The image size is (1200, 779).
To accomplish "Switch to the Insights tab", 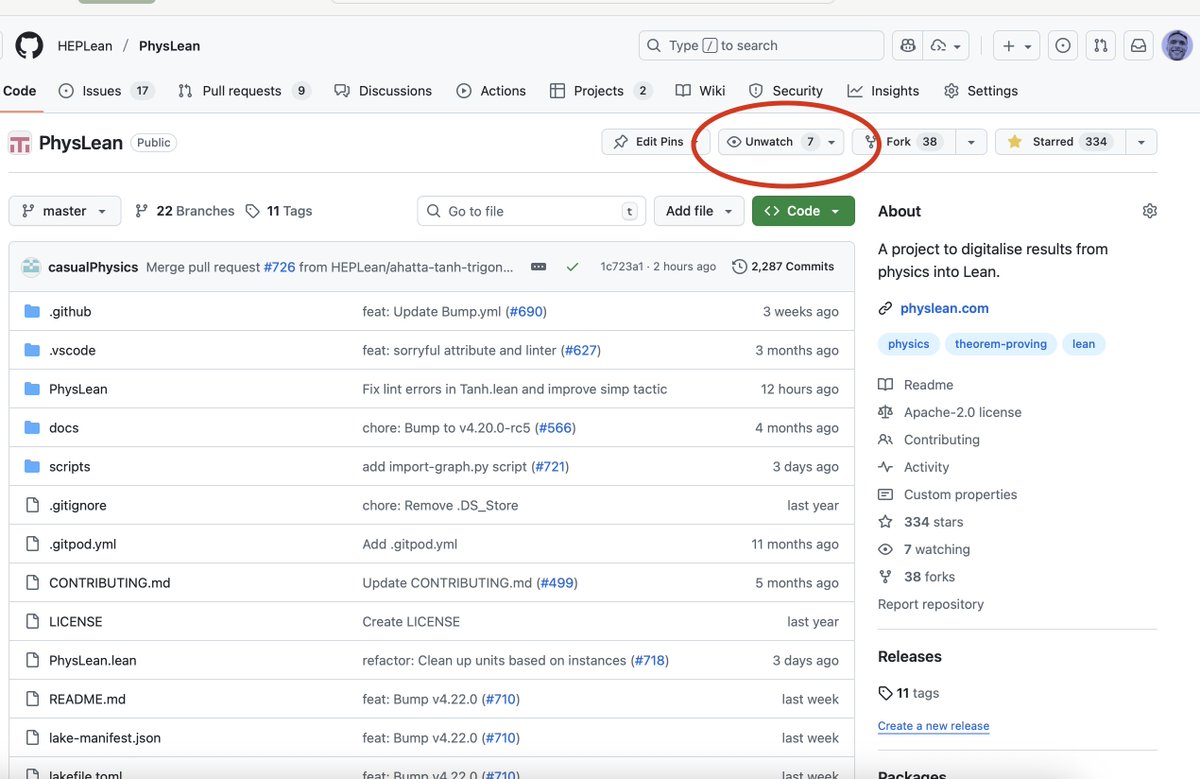I will 883,91.
